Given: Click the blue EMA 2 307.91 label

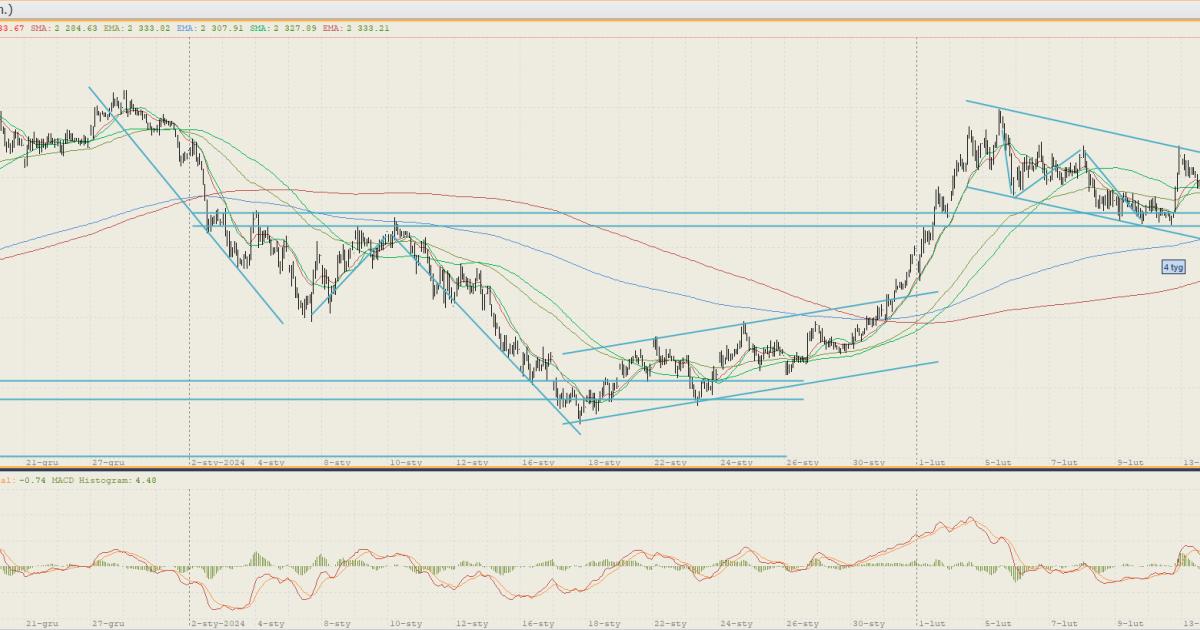Looking at the screenshot, I should (x=213, y=28).
